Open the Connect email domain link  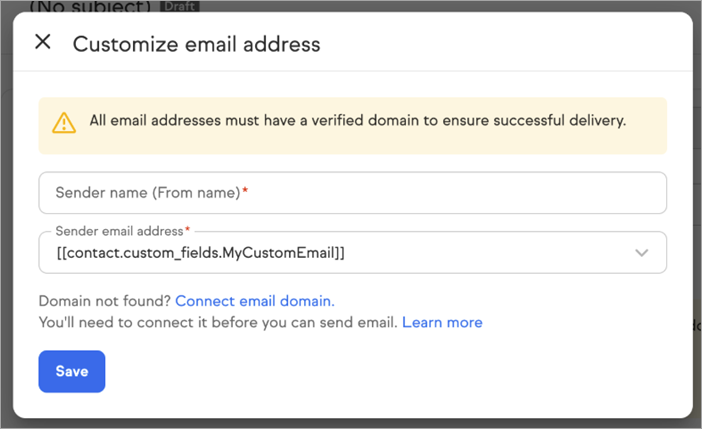255,300
